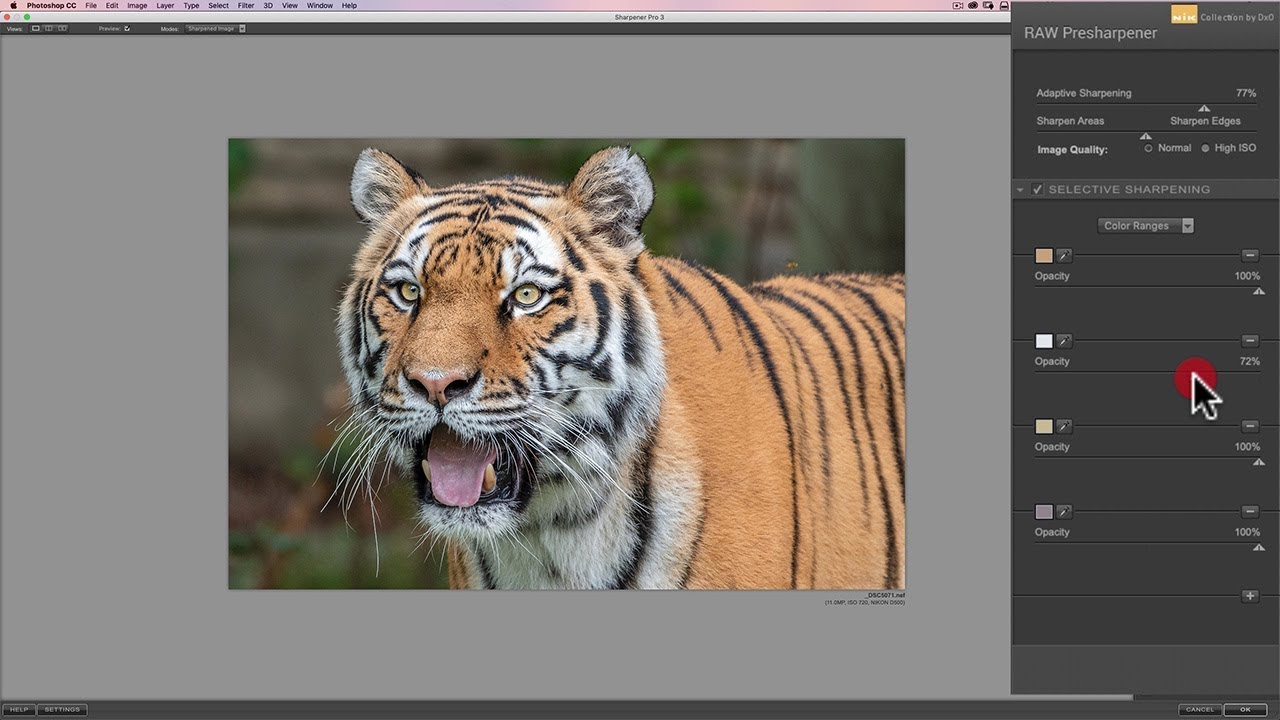Click the CANCEL button
Image resolution: width=1280 pixels, height=720 pixels.
[x=1200, y=710]
